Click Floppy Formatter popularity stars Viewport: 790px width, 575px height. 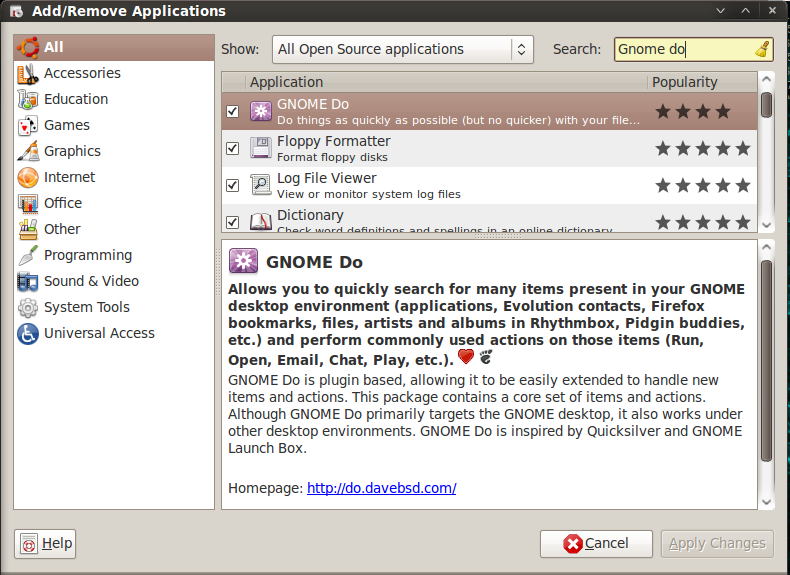pos(703,148)
